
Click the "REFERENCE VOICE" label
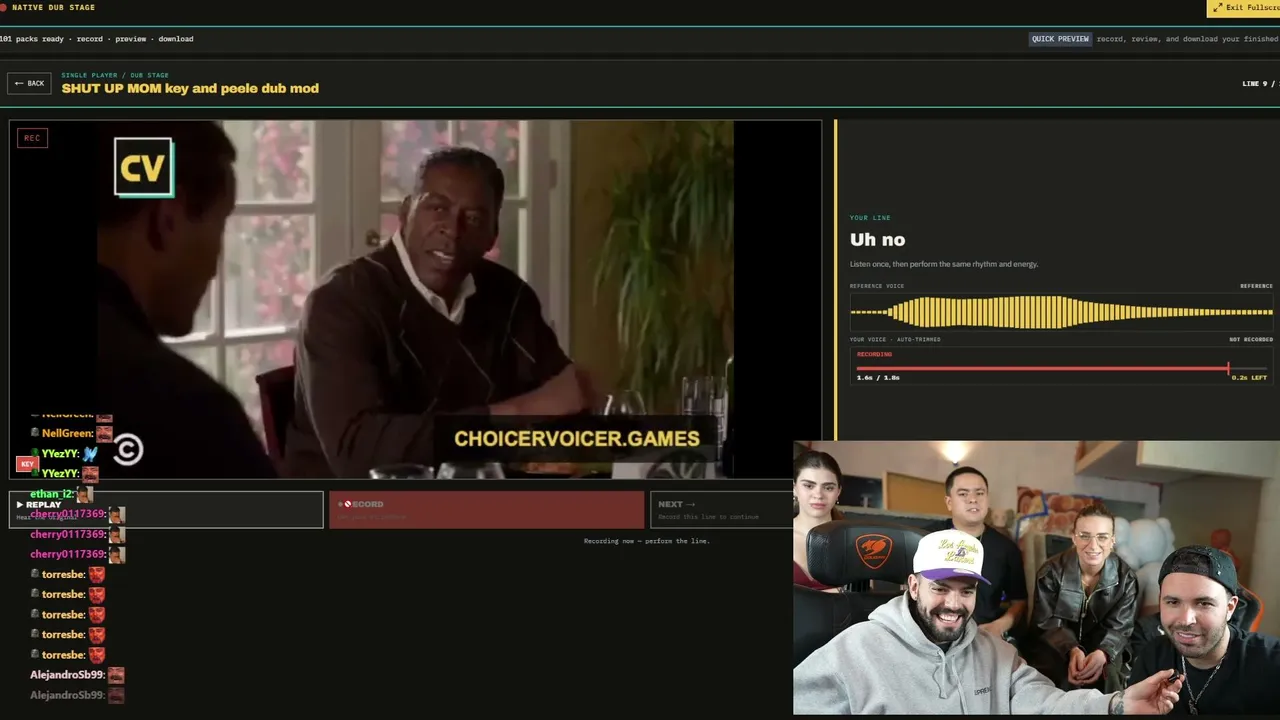(x=877, y=286)
